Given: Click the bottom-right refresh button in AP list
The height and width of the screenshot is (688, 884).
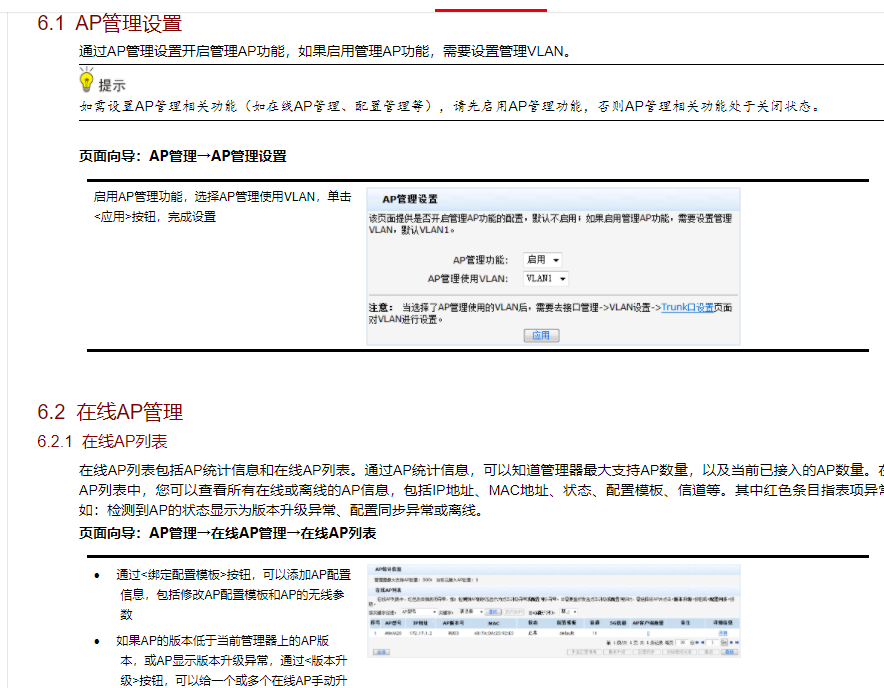Looking at the screenshot, I should pos(730,652).
